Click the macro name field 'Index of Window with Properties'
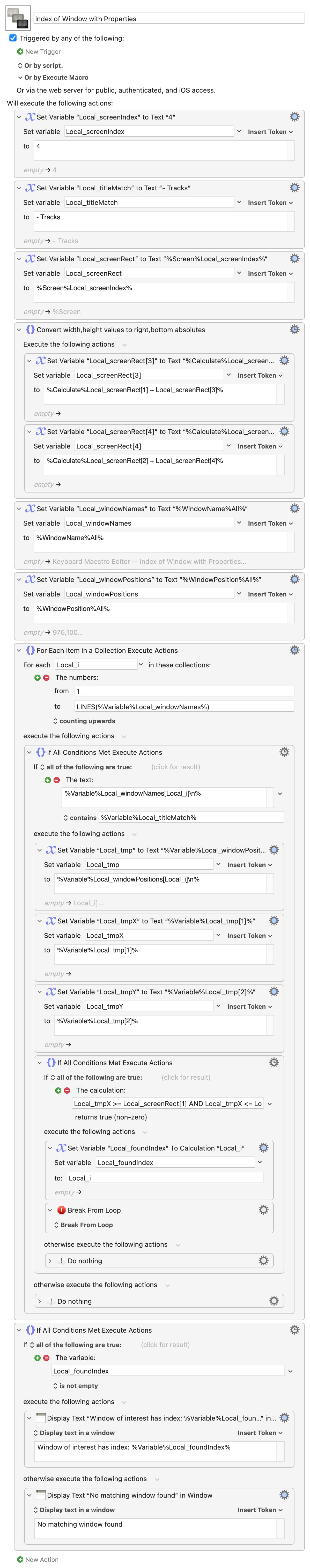The height and width of the screenshot is (1568, 310). (168, 19)
